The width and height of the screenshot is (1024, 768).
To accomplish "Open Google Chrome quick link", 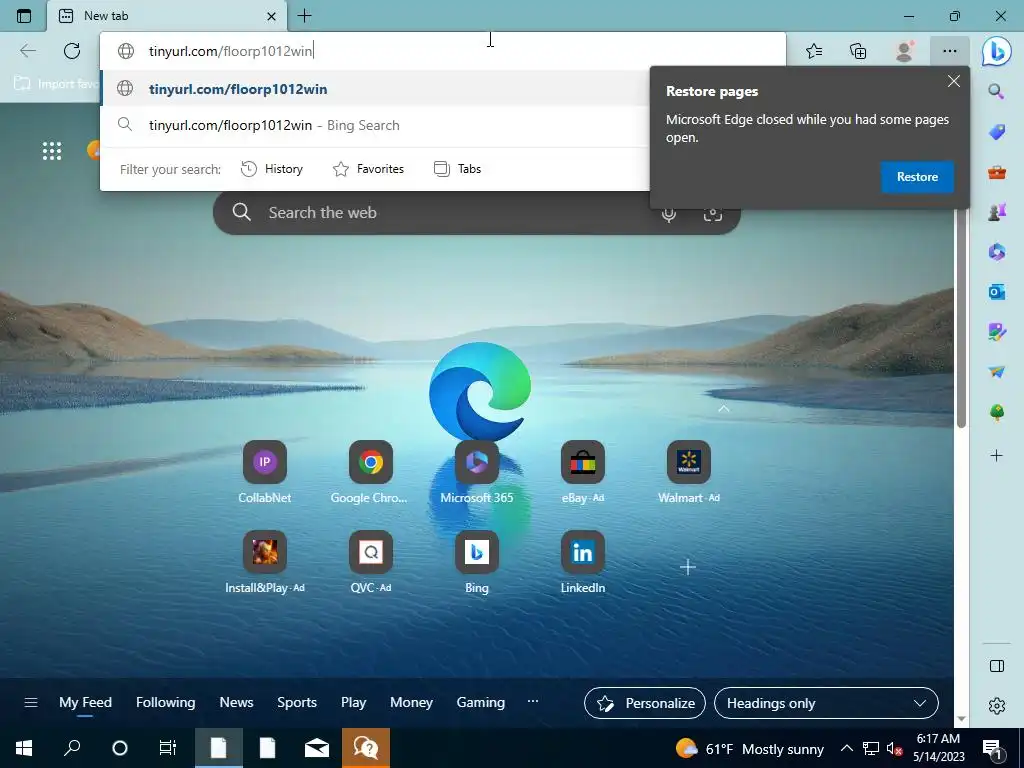I will pyautogui.click(x=370, y=462).
